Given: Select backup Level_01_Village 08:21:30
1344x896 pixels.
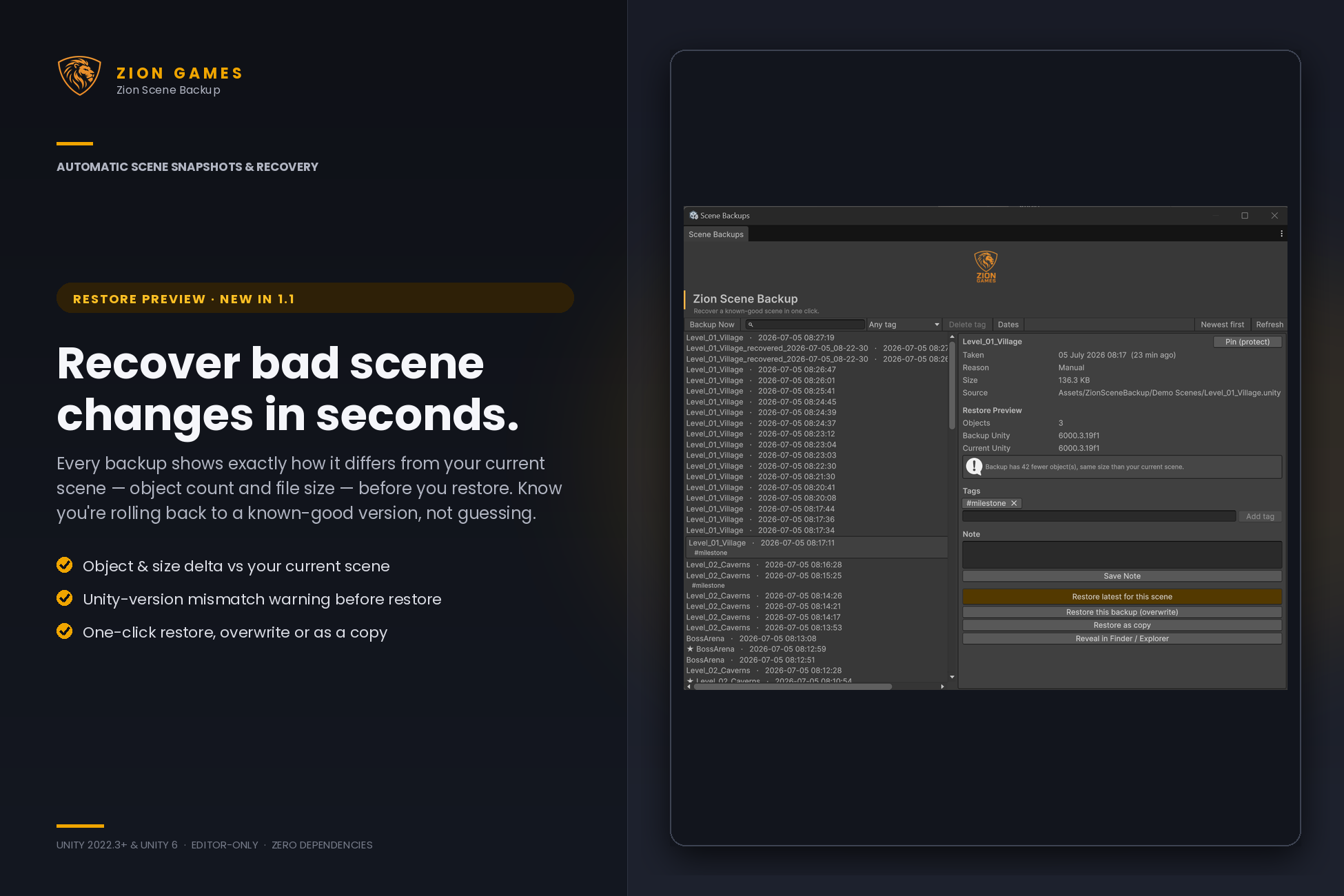Looking at the screenshot, I should 816,477.
